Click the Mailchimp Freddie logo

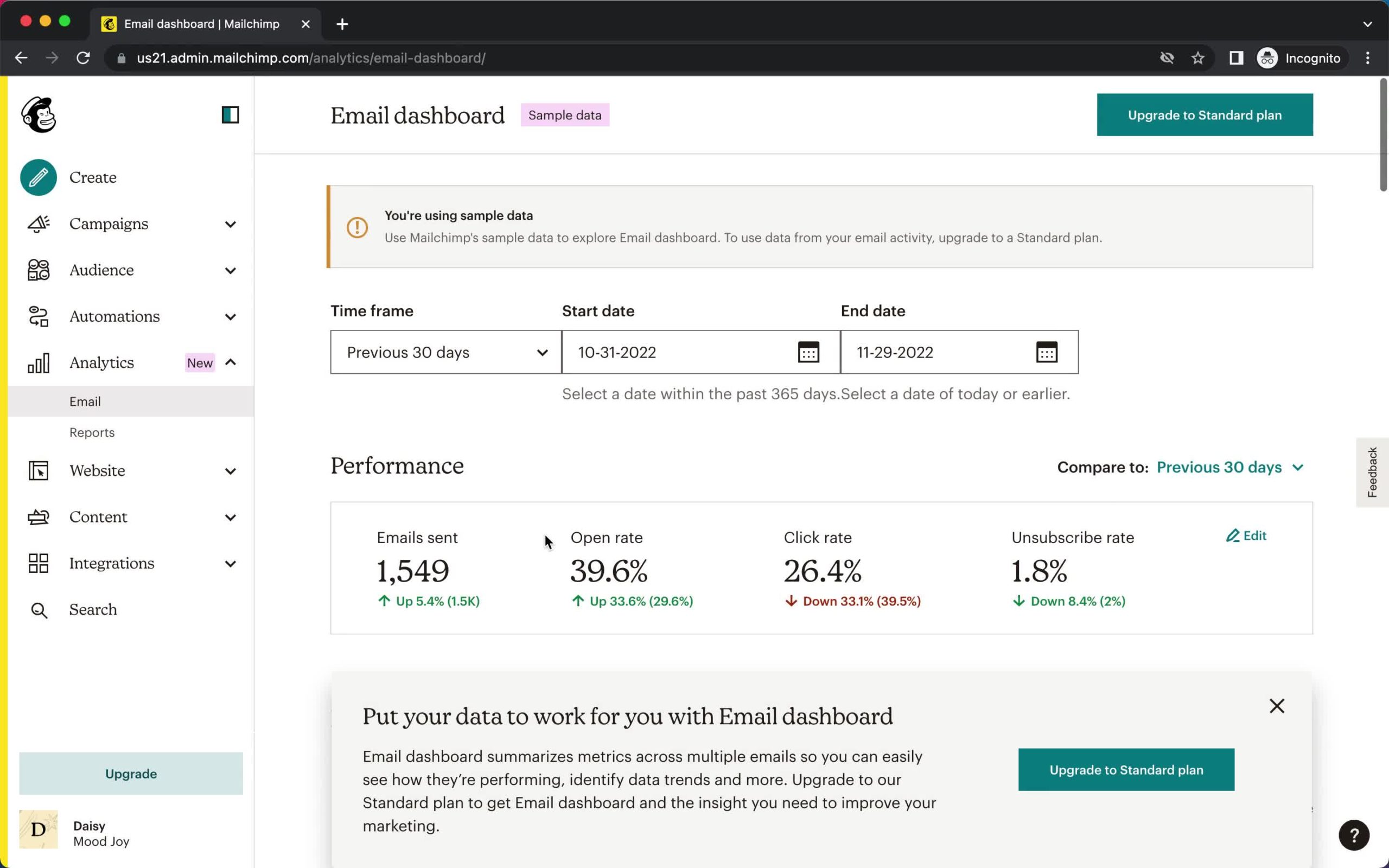click(x=39, y=115)
